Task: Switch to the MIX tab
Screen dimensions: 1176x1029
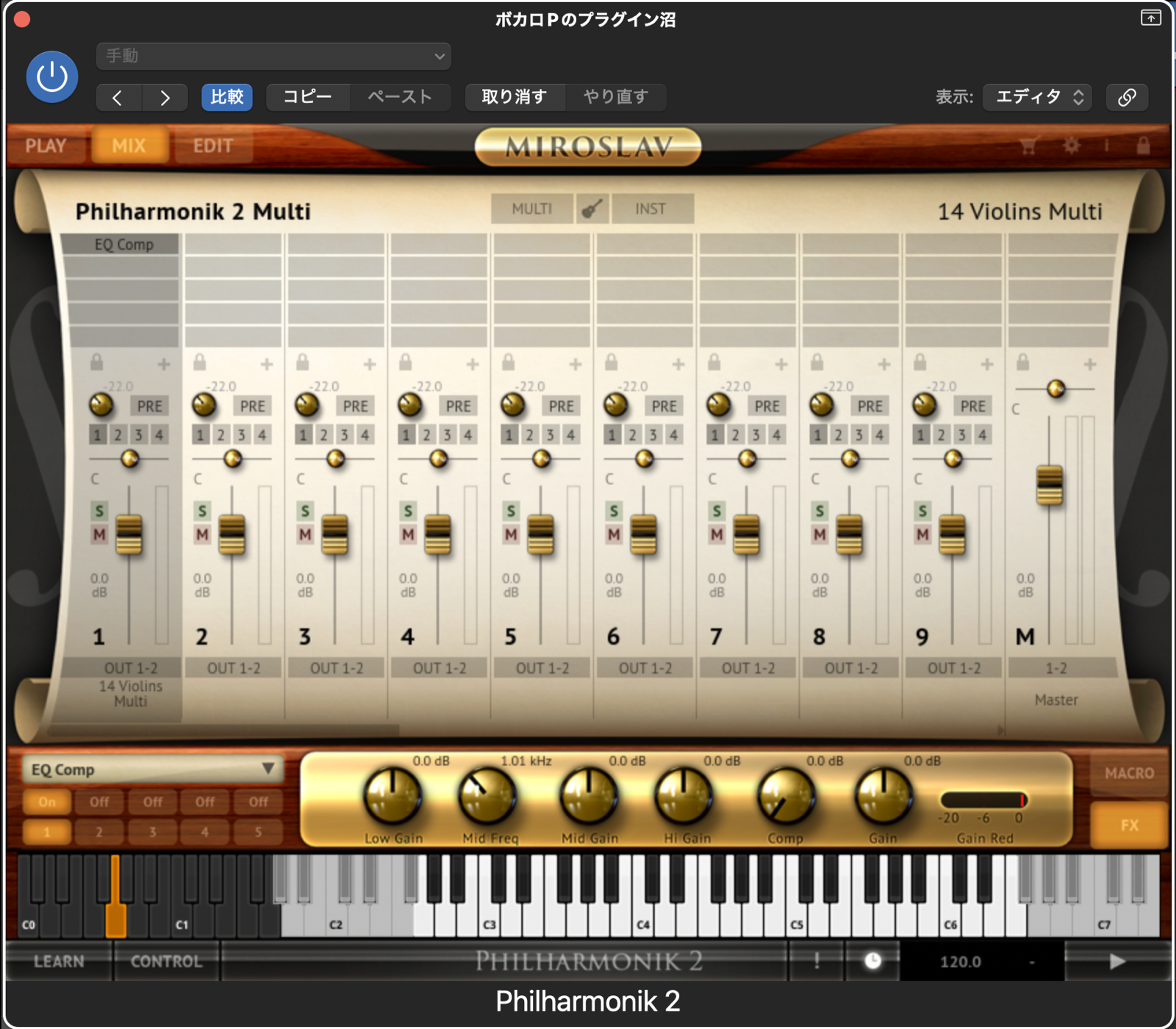Action: (x=129, y=146)
